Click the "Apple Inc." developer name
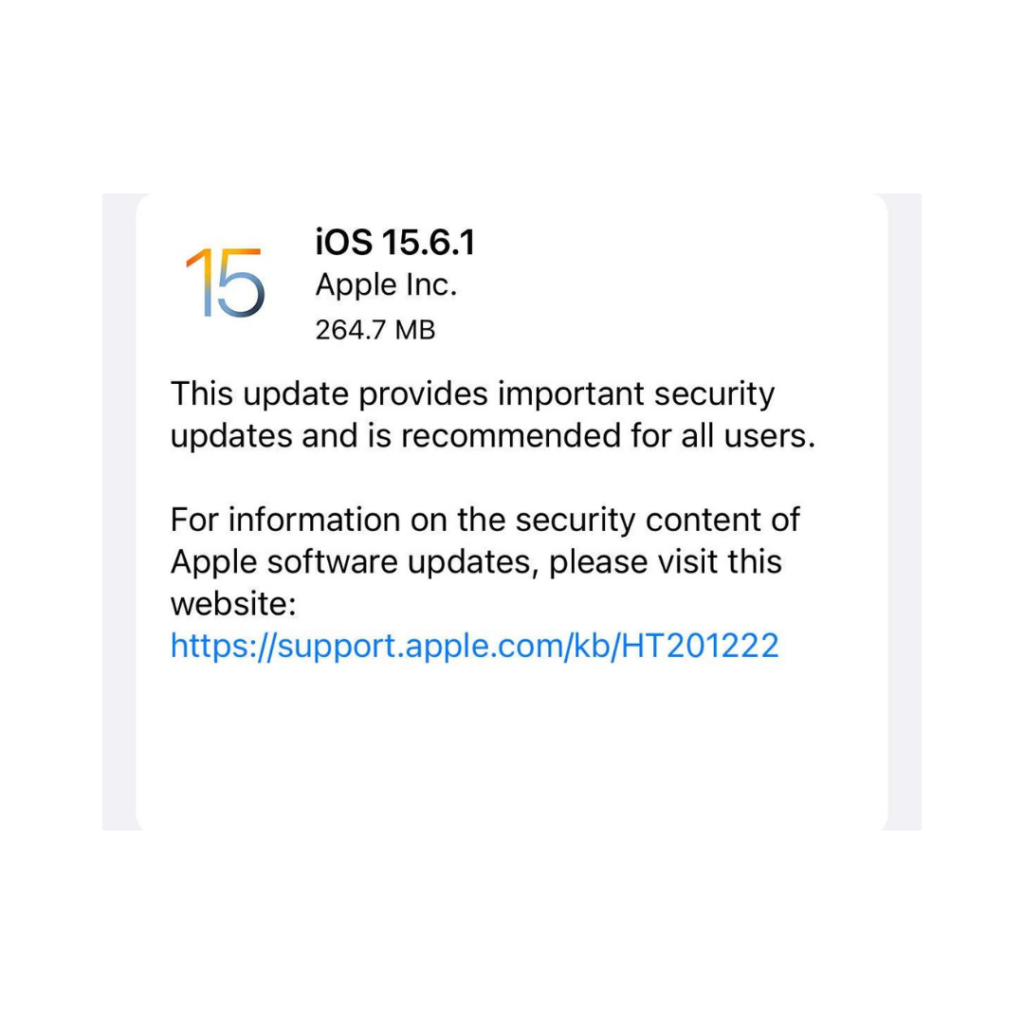Screen dimensions: 1024x1024 (386, 285)
